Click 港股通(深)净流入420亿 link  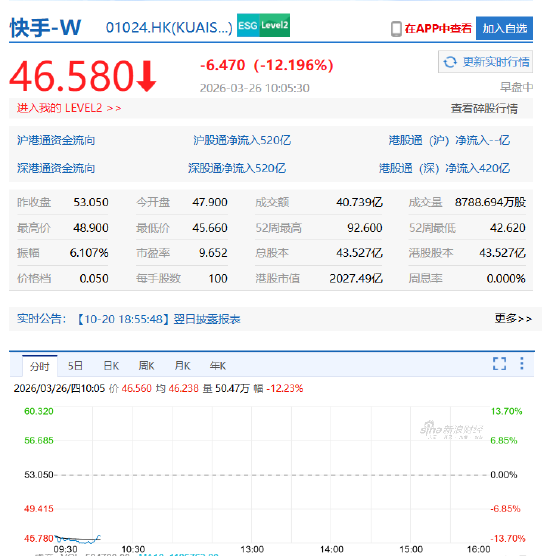(444, 168)
